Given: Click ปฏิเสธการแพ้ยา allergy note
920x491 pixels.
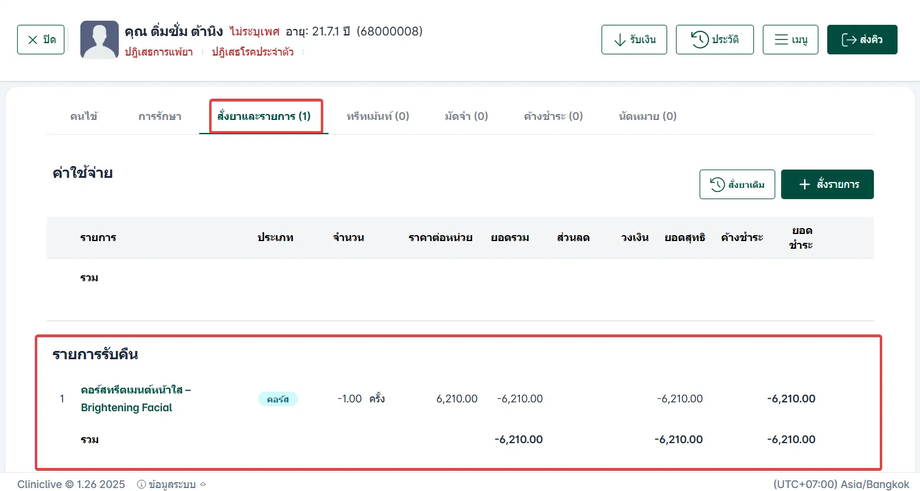Looking at the screenshot, I should 158,52.
